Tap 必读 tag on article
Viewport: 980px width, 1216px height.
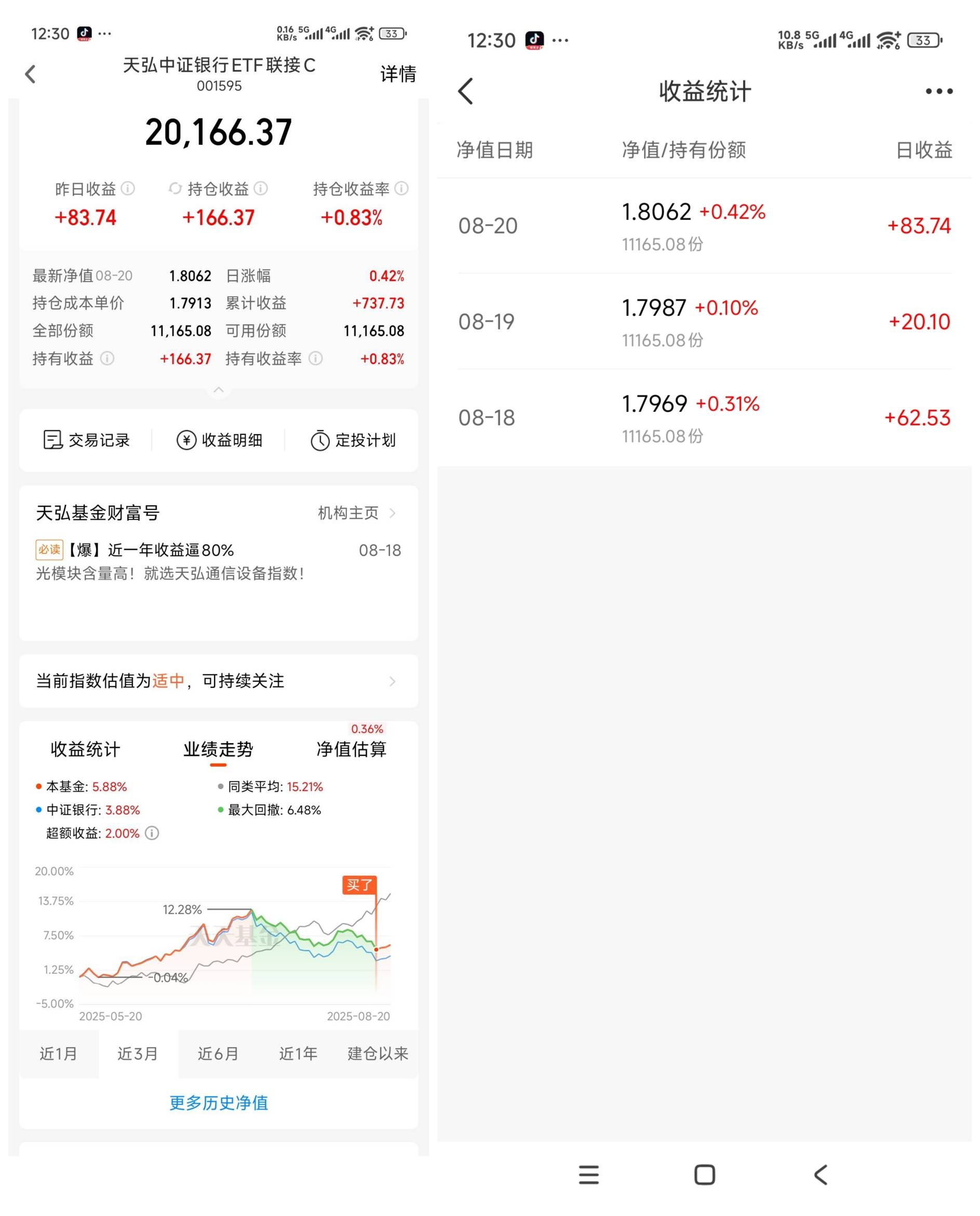[x=50, y=550]
